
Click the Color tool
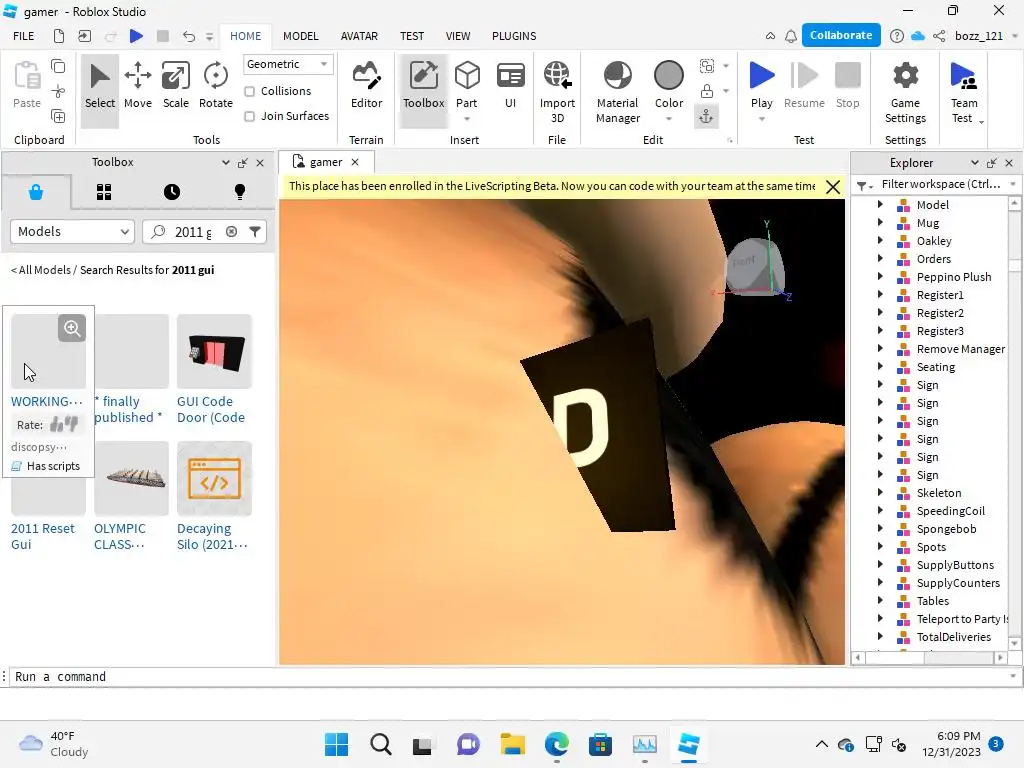[669, 84]
